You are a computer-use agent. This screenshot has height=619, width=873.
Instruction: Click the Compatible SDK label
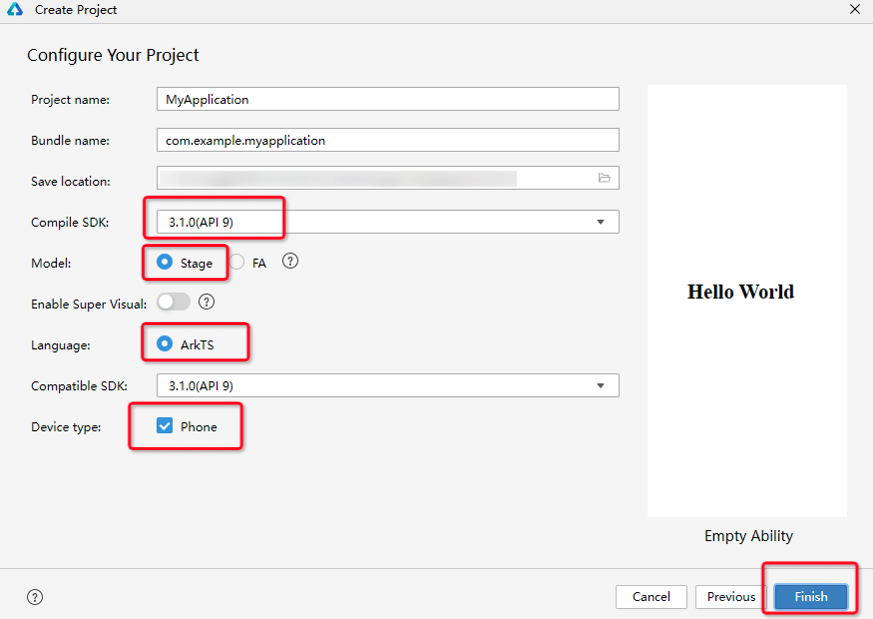click(80, 386)
